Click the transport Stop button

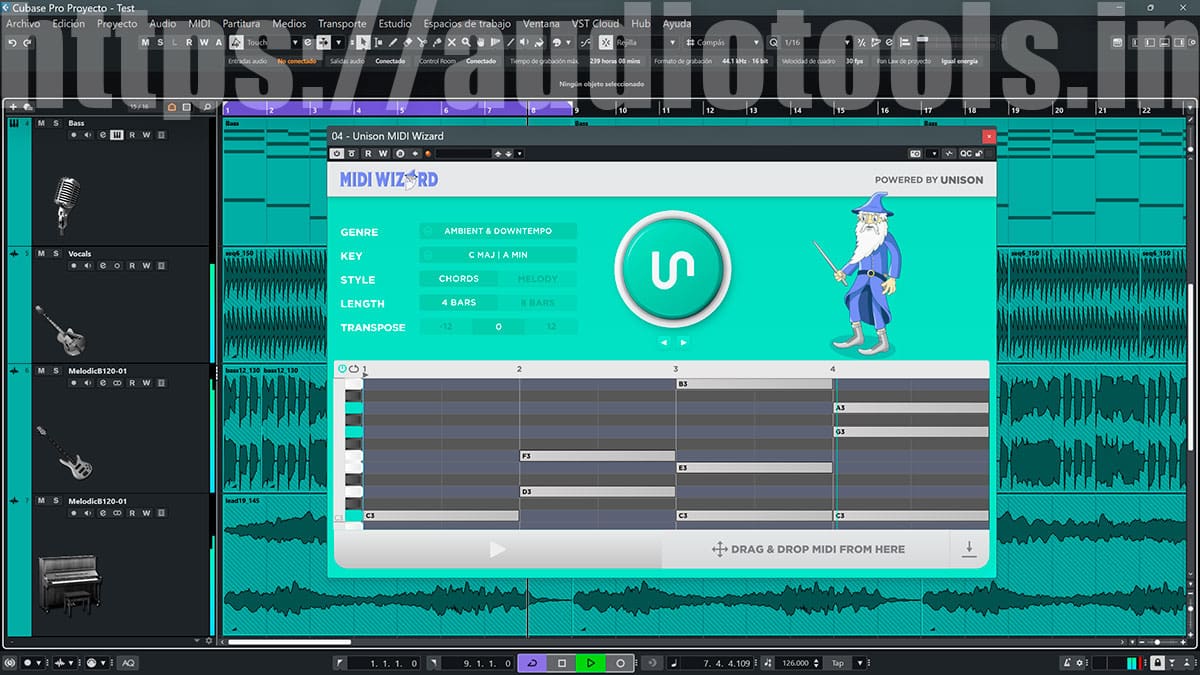[x=562, y=663]
